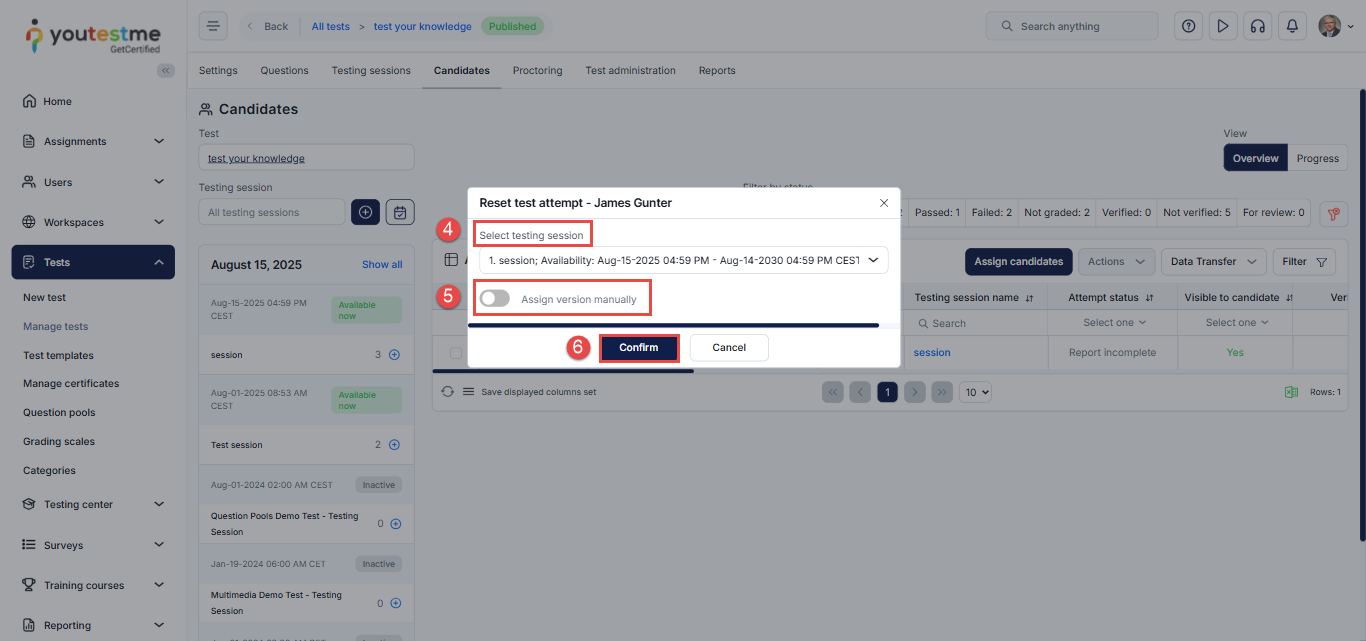The height and width of the screenshot is (641, 1366).
Task: Enable the Assign version manually toggle
Action: click(495, 299)
